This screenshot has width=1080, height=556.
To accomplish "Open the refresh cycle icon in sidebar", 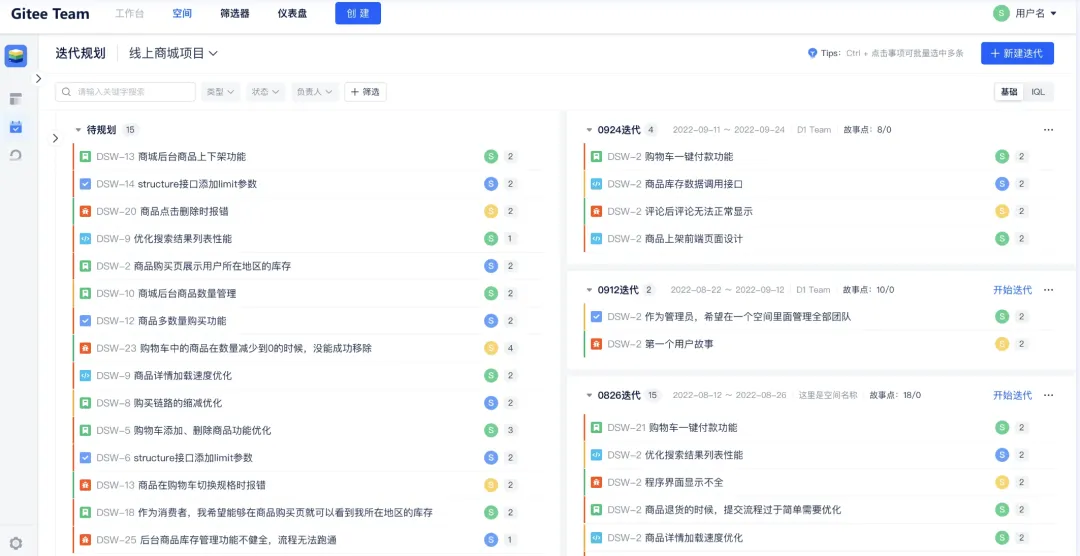I will point(16,155).
